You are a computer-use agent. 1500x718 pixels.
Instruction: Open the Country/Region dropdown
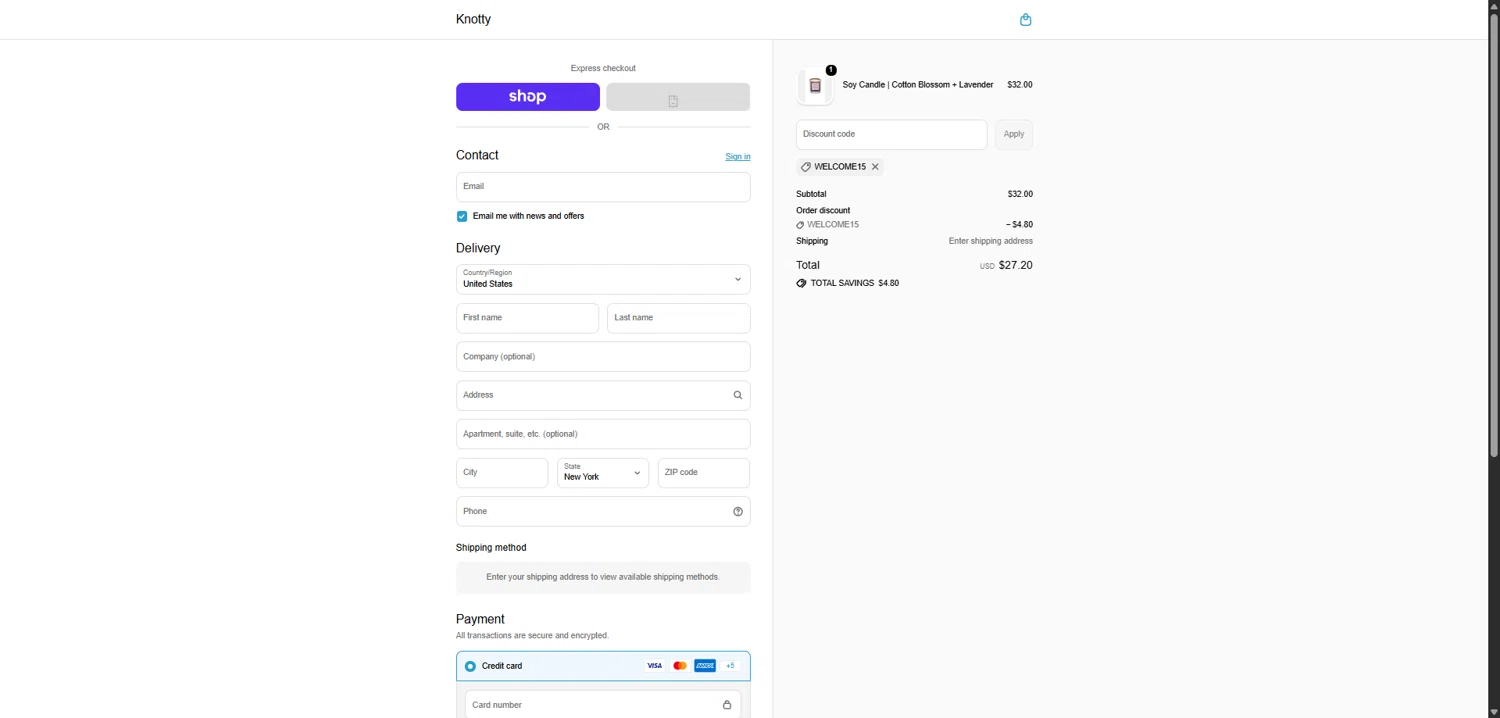pyautogui.click(x=603, y=279)
